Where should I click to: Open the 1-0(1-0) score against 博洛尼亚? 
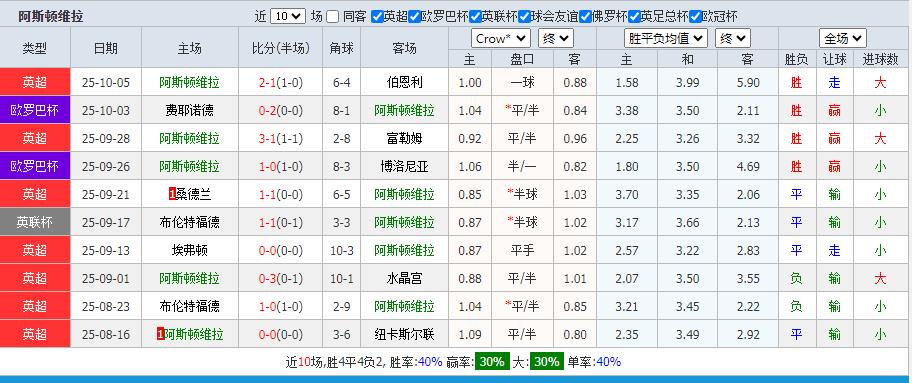pyautogui.click(x=281, y=166)
